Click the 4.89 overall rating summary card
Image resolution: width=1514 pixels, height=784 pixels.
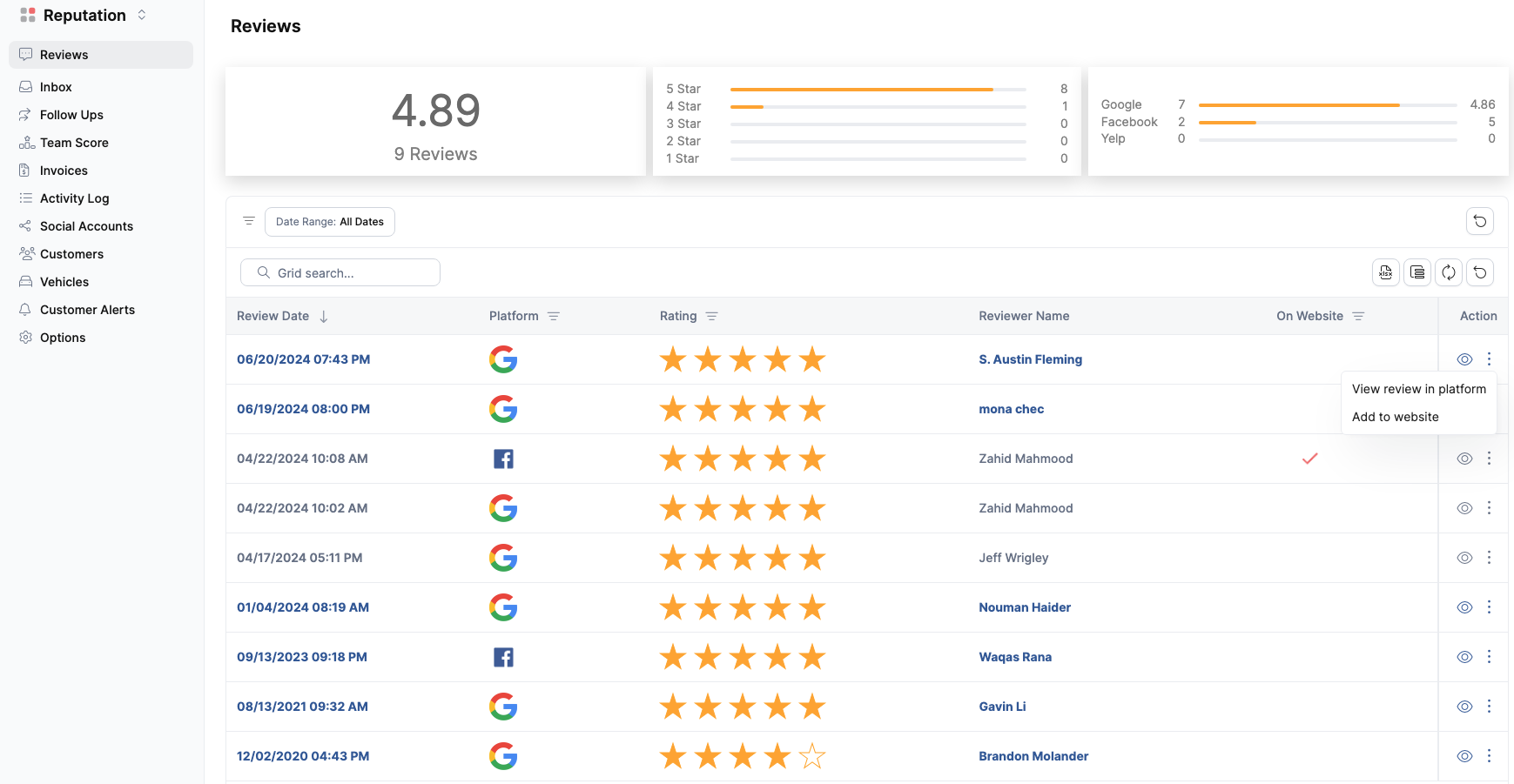pyautogui.click(x=435, y=122)
